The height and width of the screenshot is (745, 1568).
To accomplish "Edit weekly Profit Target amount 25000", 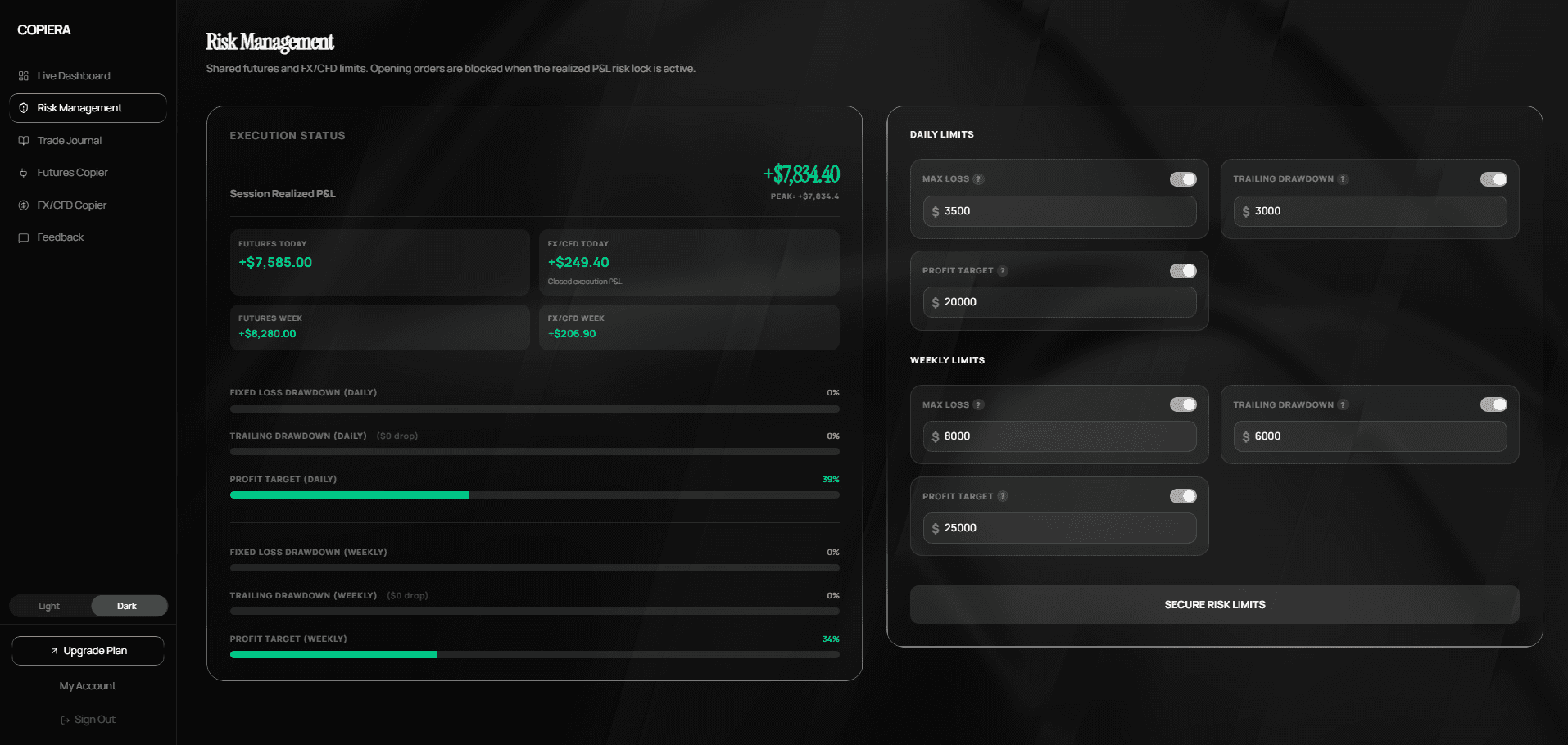I will coord(1059,528).
